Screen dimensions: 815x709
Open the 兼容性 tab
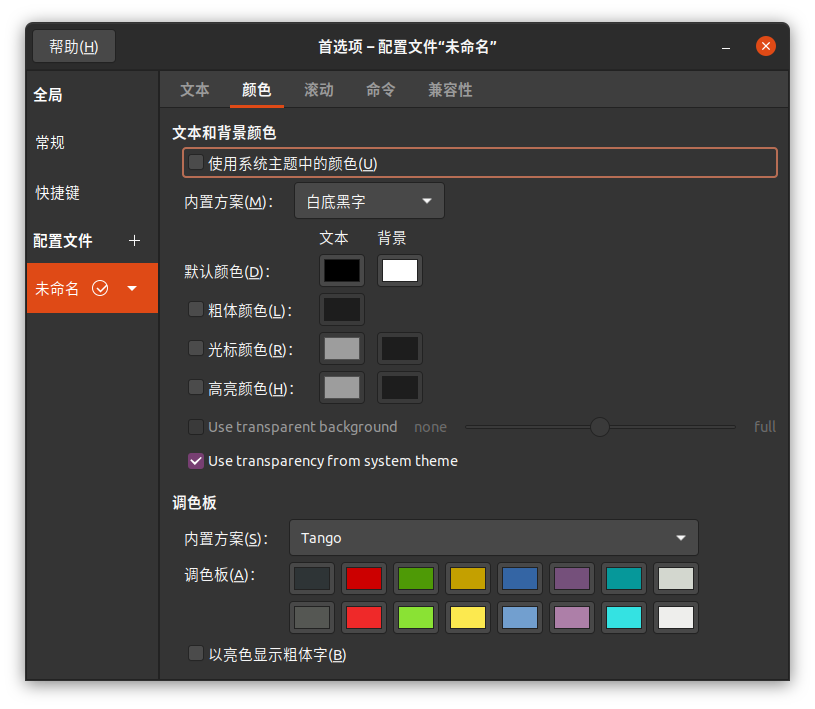[x=450, y=90]
